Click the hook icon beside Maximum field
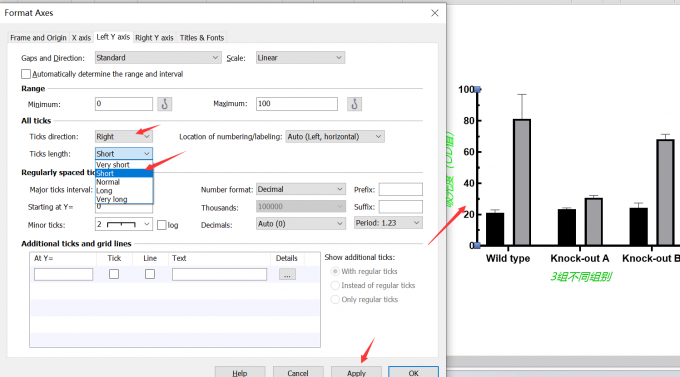 354,104
